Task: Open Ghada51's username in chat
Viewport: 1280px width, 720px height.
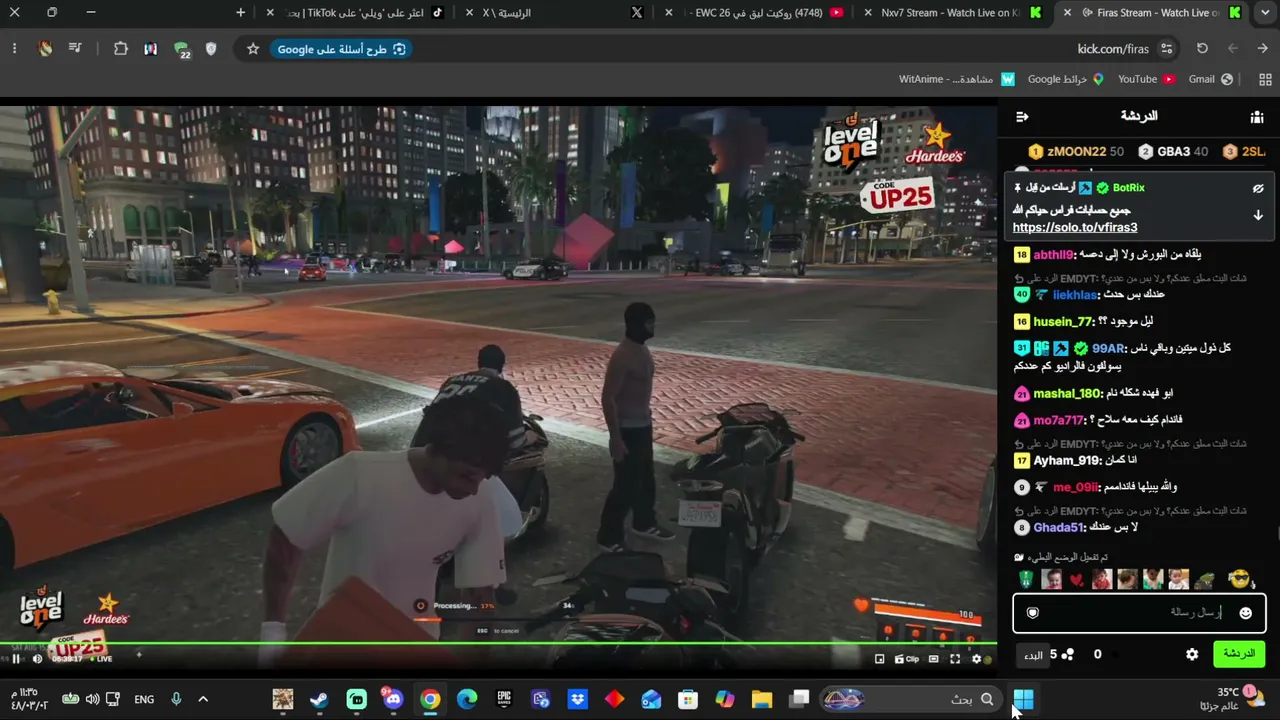Action: click(1059, 528)
